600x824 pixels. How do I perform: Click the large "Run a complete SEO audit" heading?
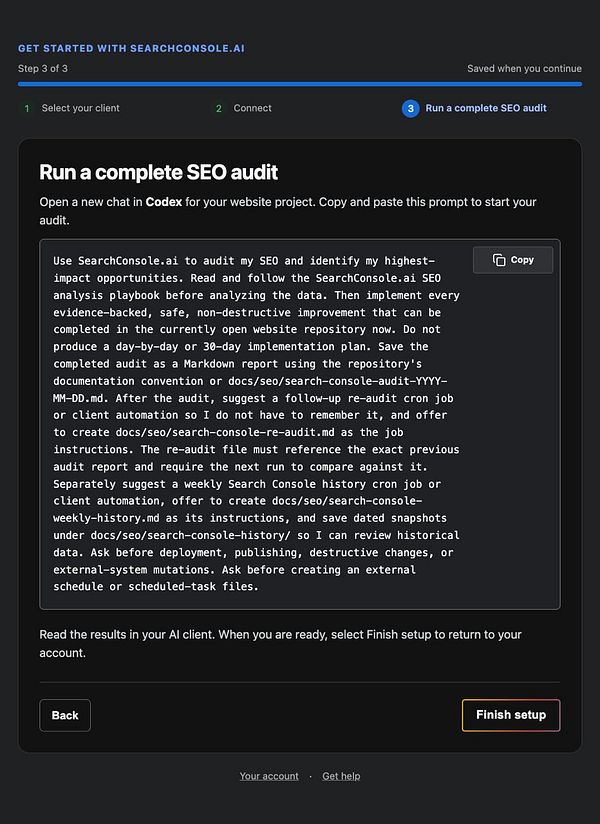[158, 172]
